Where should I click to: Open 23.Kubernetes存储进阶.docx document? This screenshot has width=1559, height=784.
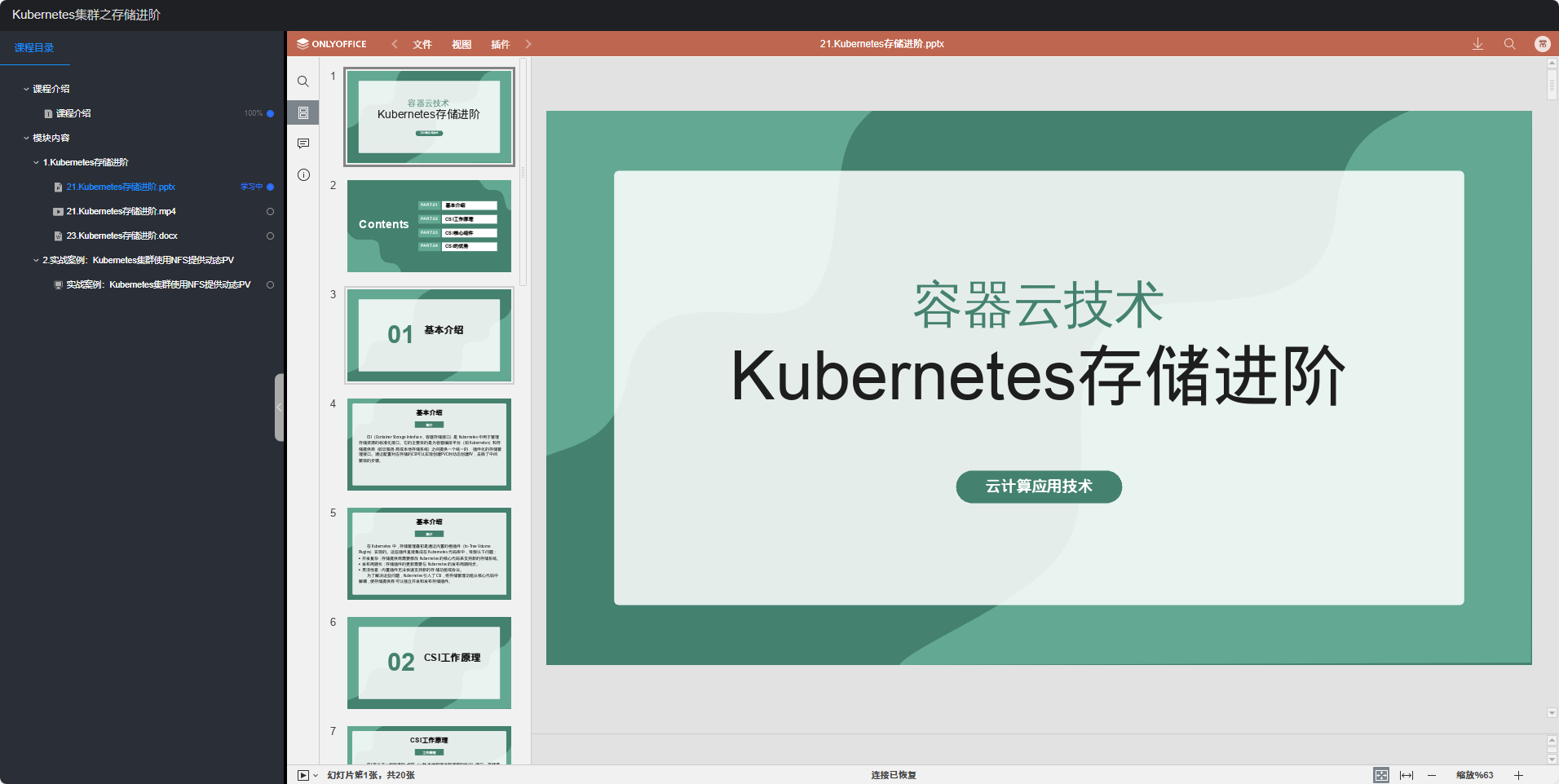121,236
